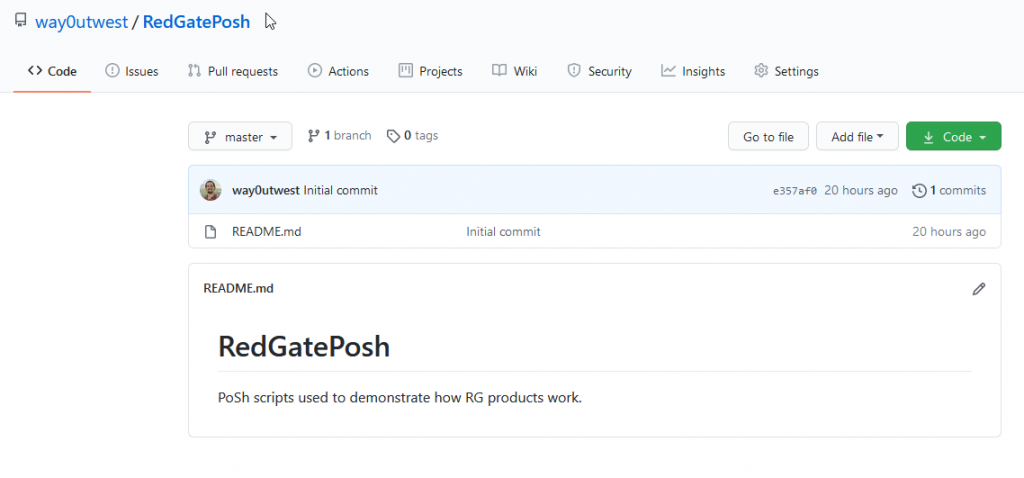This screenshot has height=478, width=1024.
Task: Click the tag icon next to 0 tags
Action: pyautogui.click(x=393, y=136)
